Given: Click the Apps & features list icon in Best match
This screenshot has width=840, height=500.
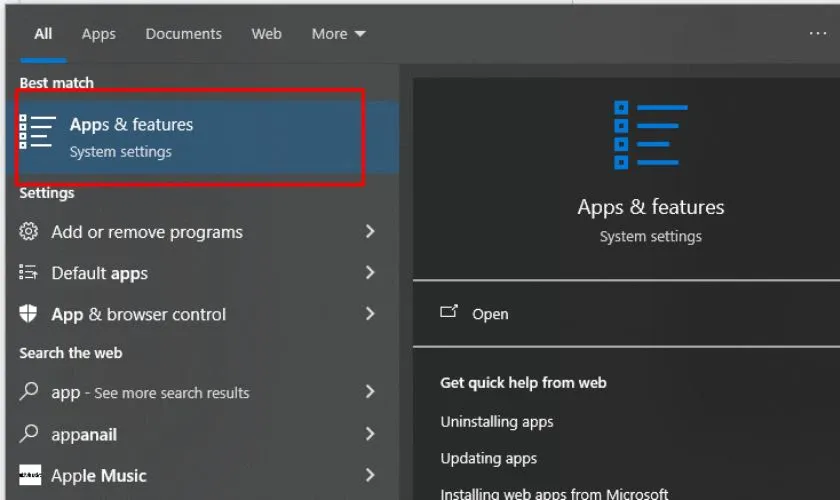Looking at the screenshot, I should tap(37, 133).
